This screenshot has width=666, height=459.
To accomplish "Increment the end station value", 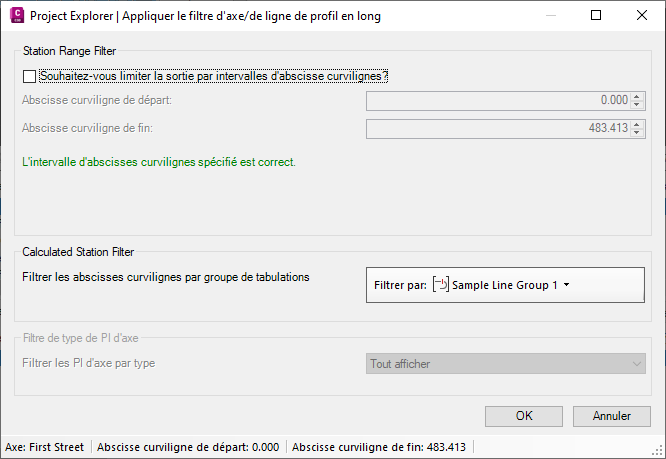I will pyautogui.click(x=637, y=124).
